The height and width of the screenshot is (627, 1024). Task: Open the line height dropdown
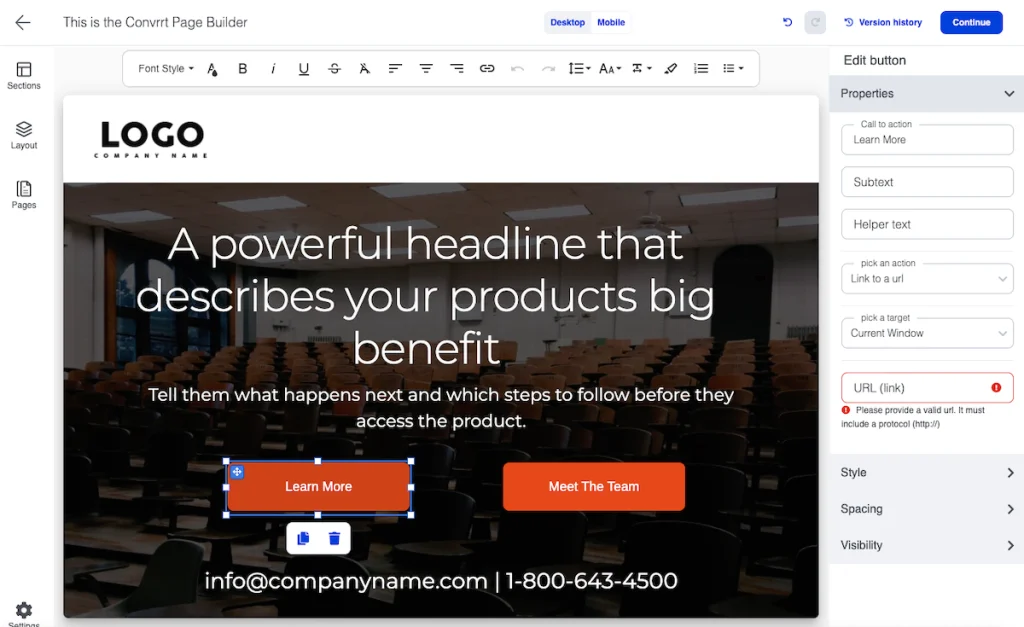point(579,68)
